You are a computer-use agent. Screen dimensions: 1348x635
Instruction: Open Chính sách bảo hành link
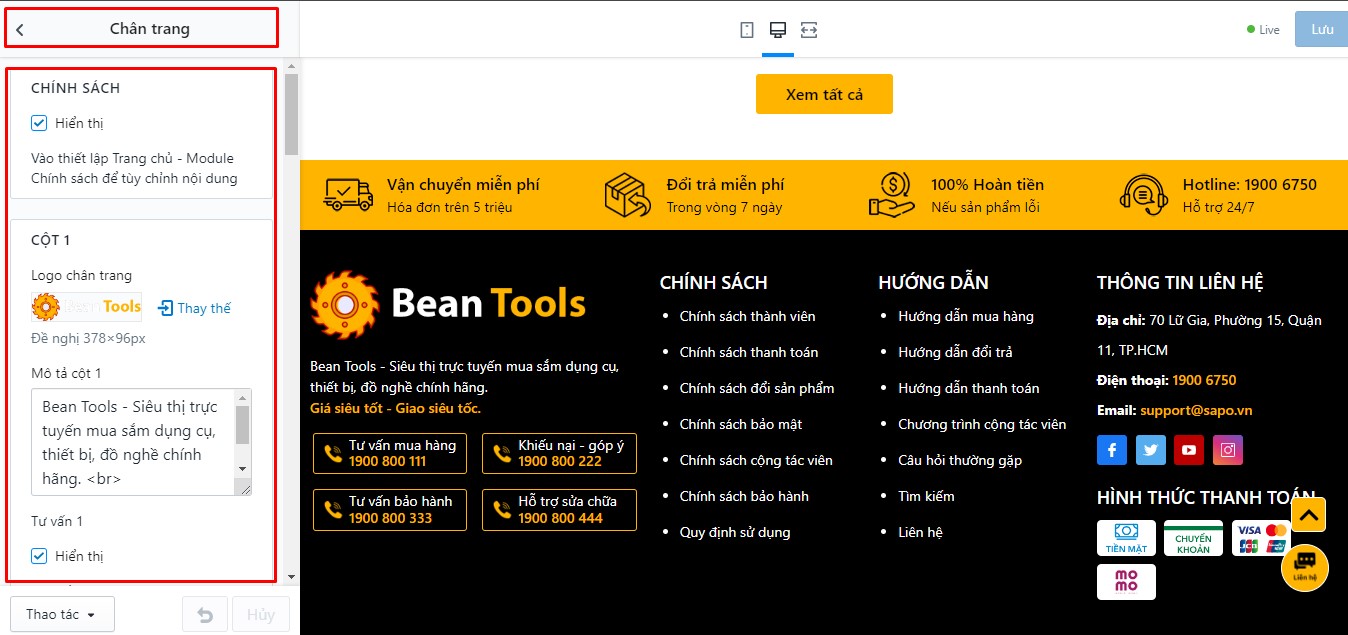(x=744, y=496)
